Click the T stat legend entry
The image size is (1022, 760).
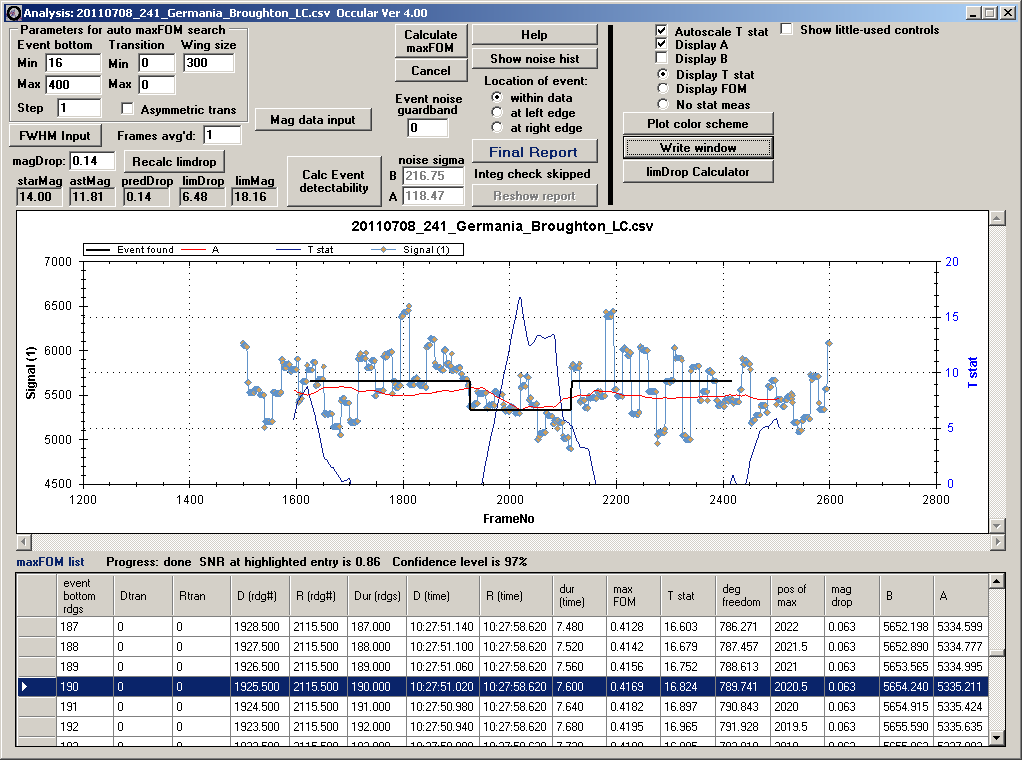306,250
